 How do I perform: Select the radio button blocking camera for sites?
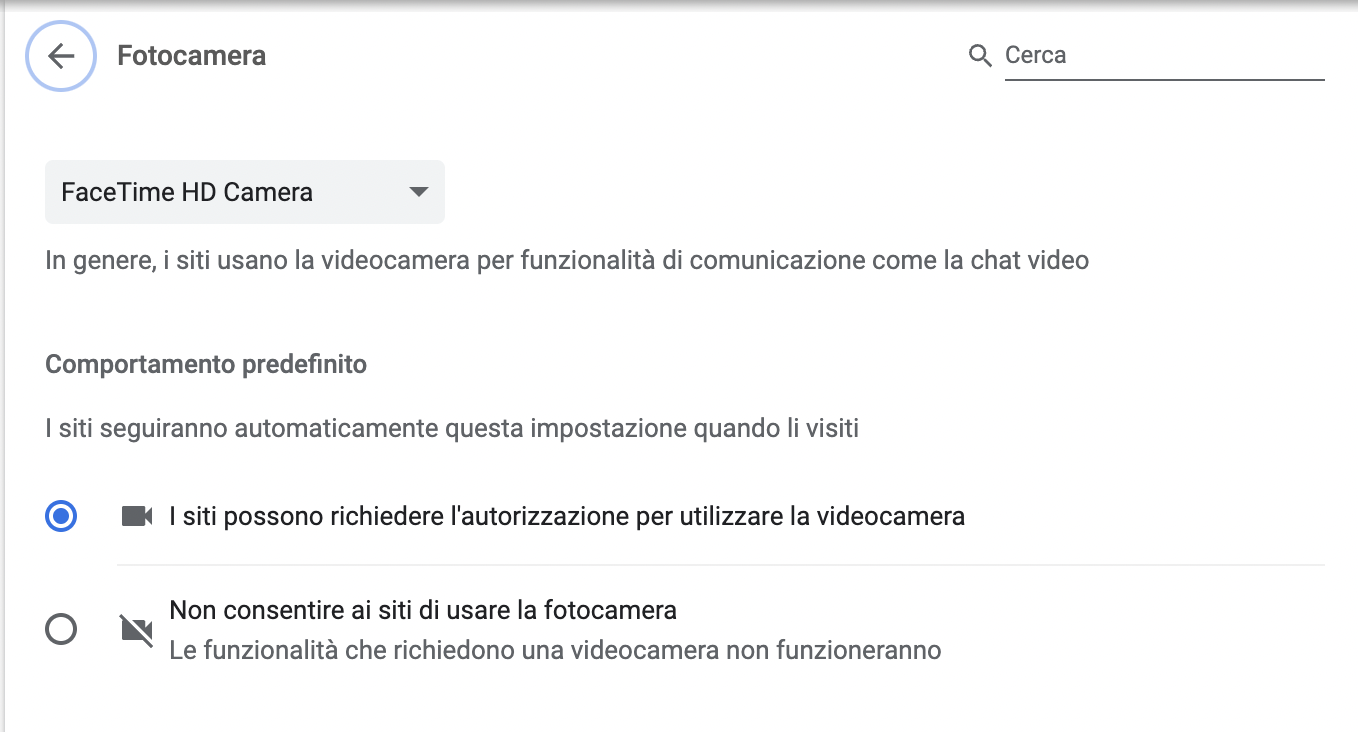point(61,630)
